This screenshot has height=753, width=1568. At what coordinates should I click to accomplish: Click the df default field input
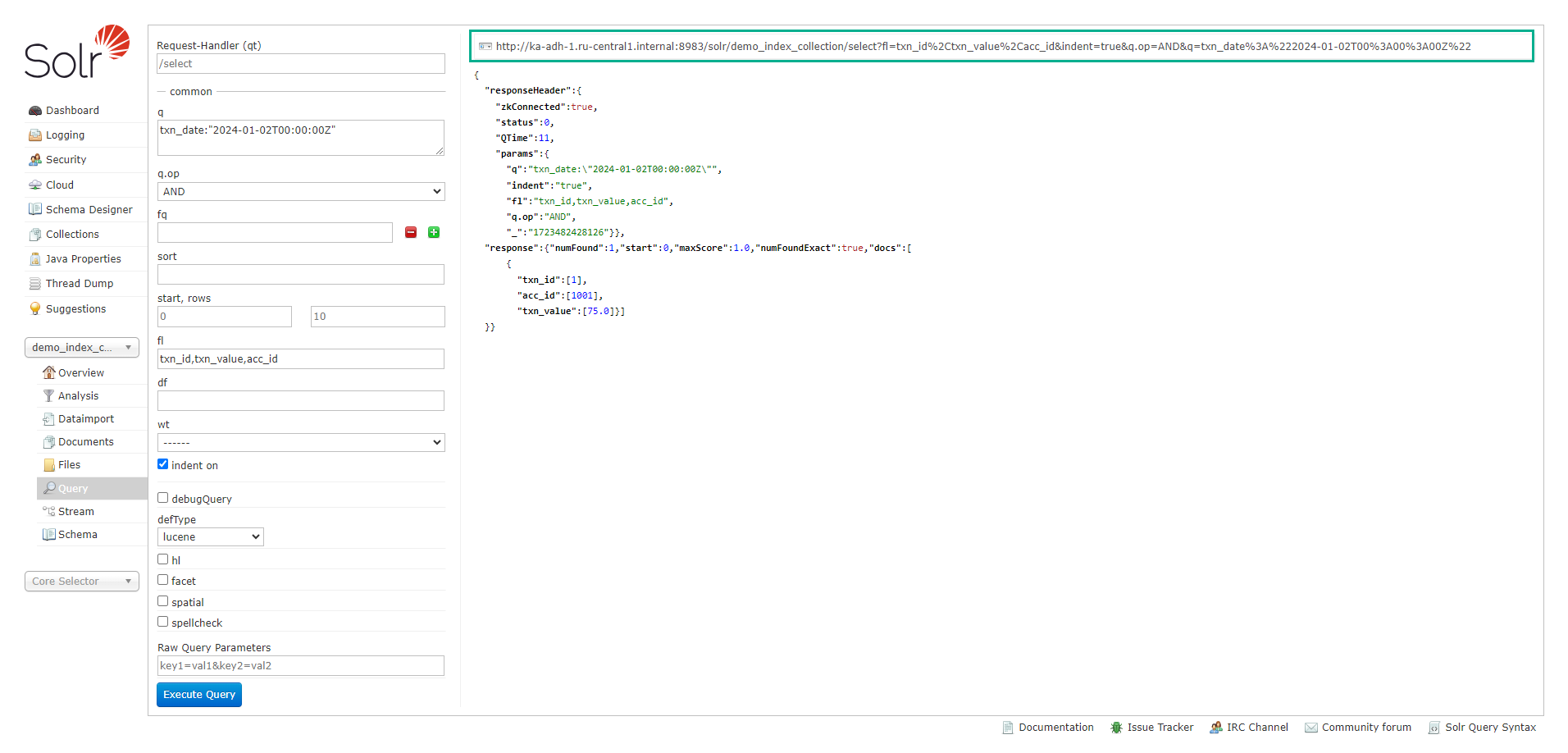click(301, 401)
